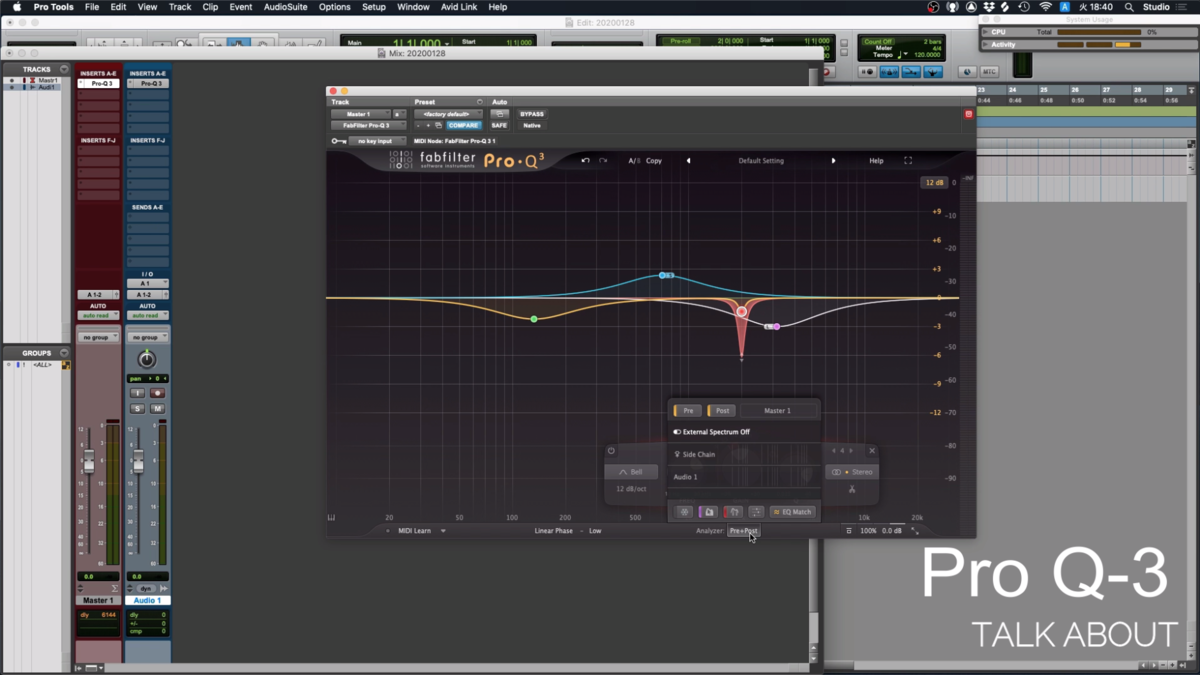Open Analyzer Pre+Post dropdown
Image resolution: width=1200 pixels, height=675 pixels.
(x=743, y=531)
